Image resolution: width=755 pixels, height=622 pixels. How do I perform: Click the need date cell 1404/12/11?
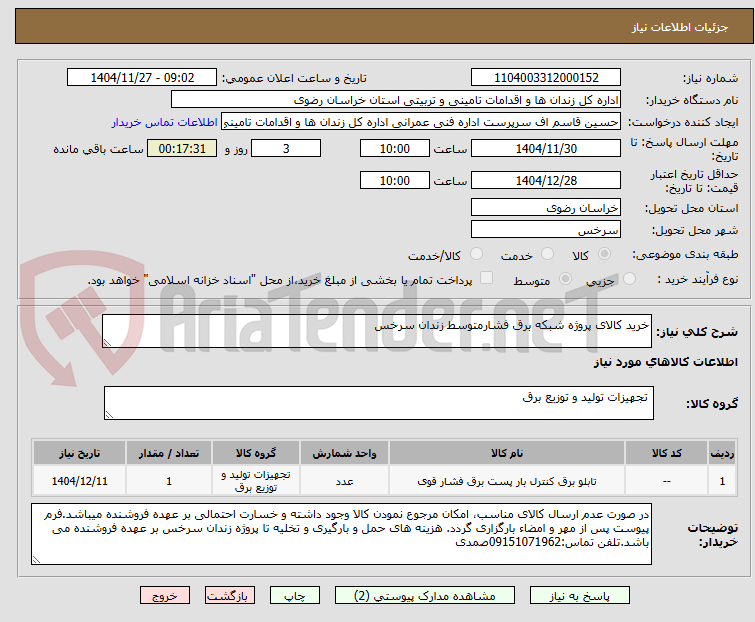pos(79,481)
